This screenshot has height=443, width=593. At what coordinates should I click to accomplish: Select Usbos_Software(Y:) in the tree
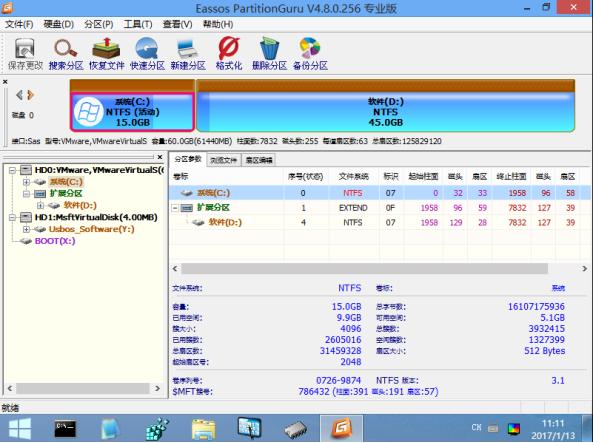[92, 229]
